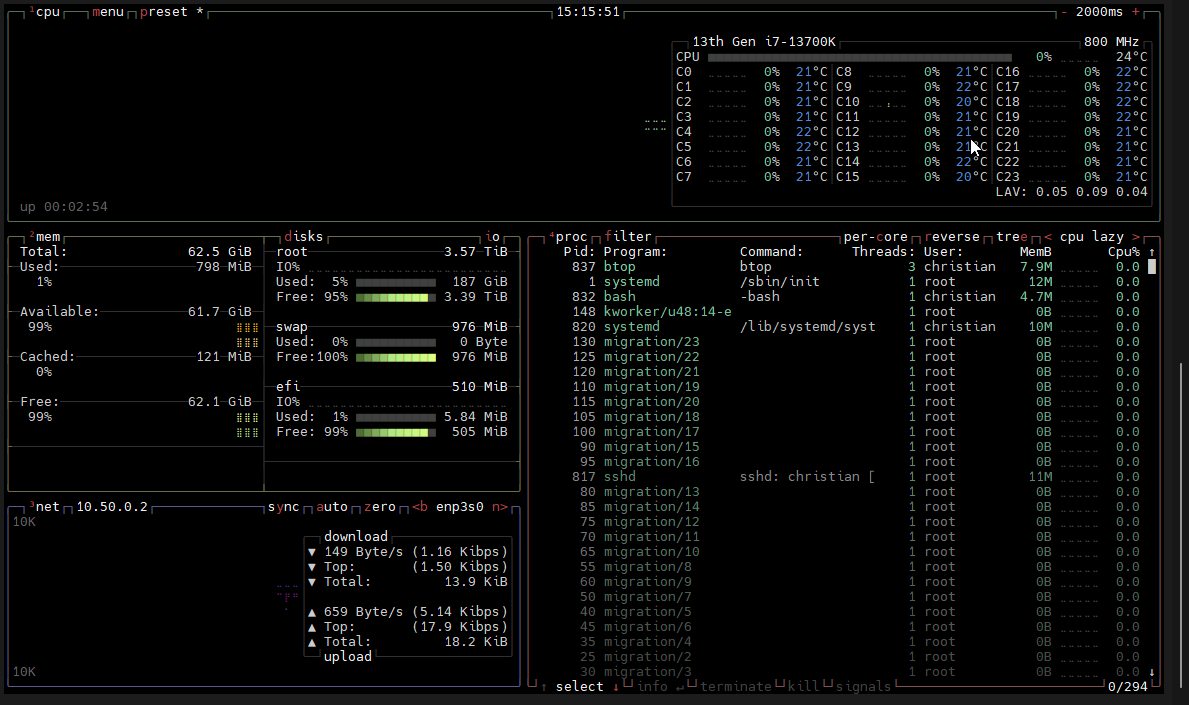The image size is (1189, 705).
Task: Click the process list scroll-down arrow
Action: (1152, 672)
